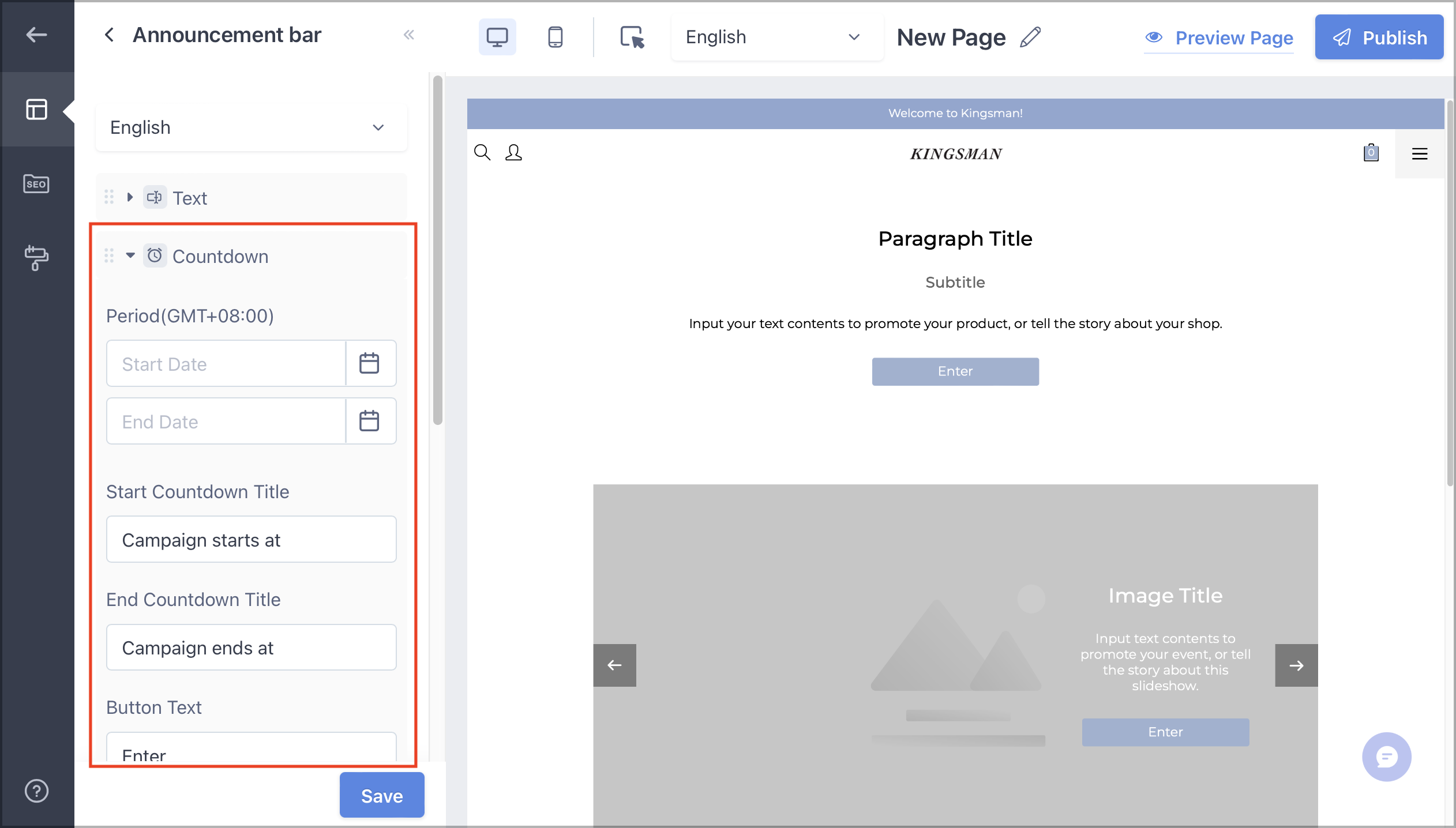Click the Enter button under paragraph text
The image size is (1456, 828).
pyautogui.click(x=955, y=371)
